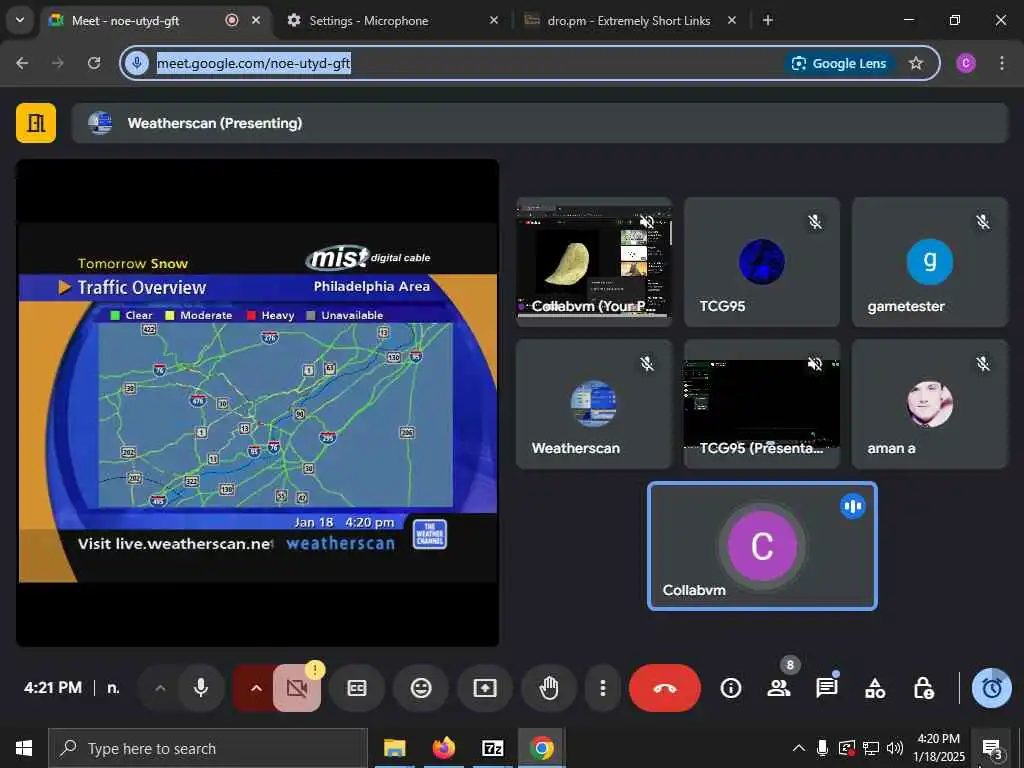Viewport: 1024px width, 768px height.
Task: Open 7-Zip from taskbar
Action: 492,748
